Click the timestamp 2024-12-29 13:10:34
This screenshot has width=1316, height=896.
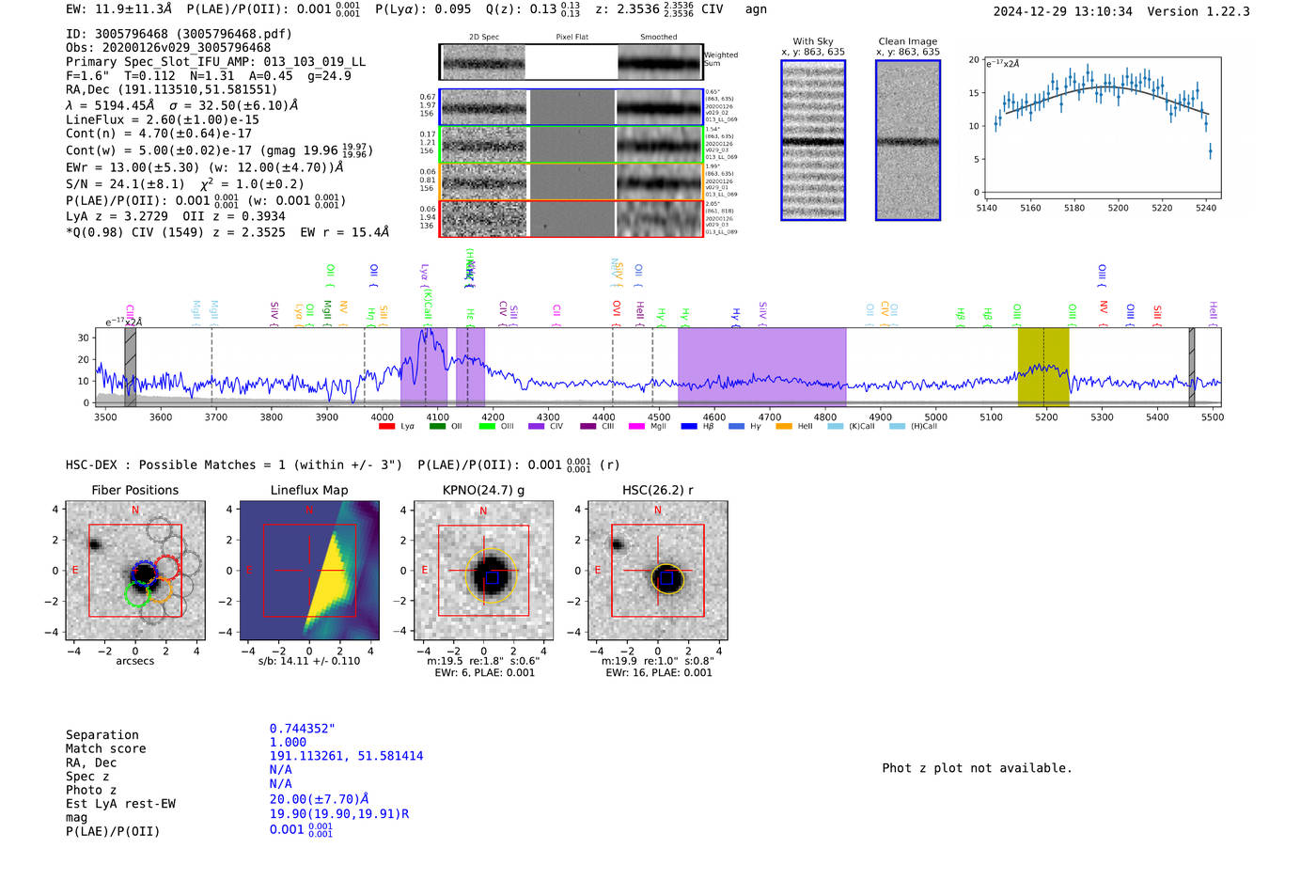point(1063,12)
